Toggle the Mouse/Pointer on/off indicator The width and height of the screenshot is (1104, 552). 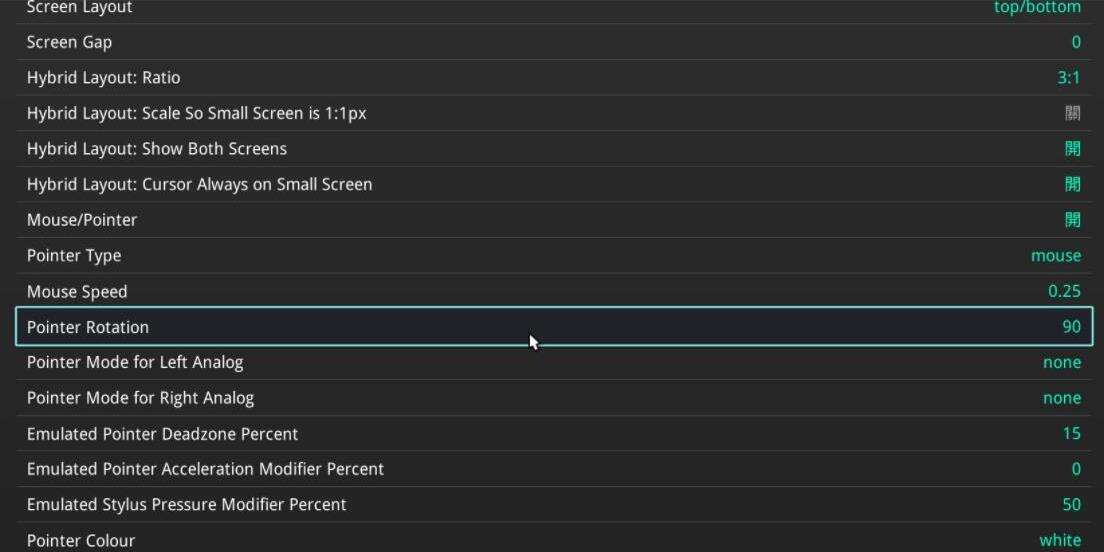pyautogui.click(x=1072, y=220)
